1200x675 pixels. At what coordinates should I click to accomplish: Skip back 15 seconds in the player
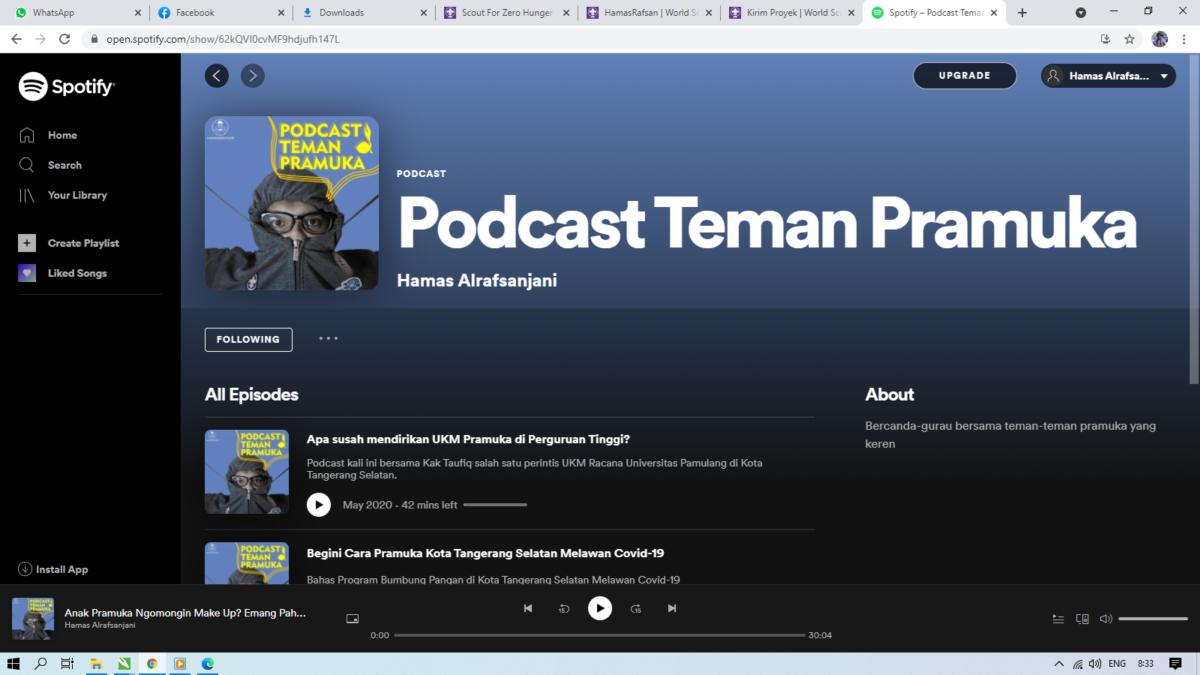click(564, 608)
